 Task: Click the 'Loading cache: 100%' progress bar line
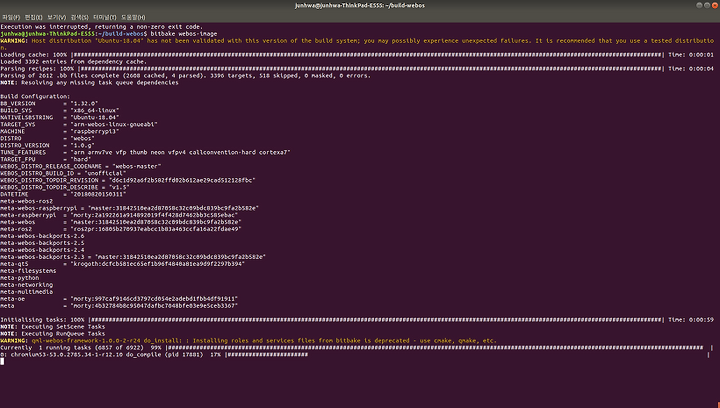click(357, 55)
